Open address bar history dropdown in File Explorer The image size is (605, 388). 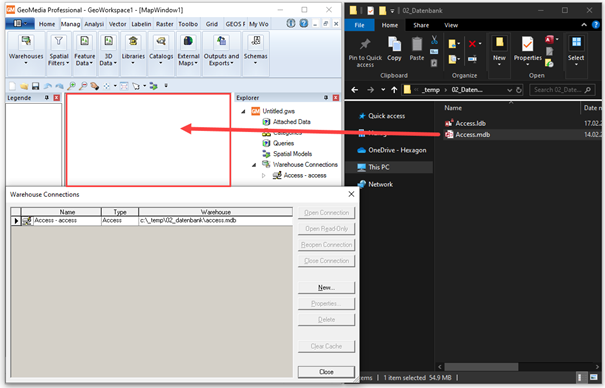pyautogui.click(x=509, y=90)
